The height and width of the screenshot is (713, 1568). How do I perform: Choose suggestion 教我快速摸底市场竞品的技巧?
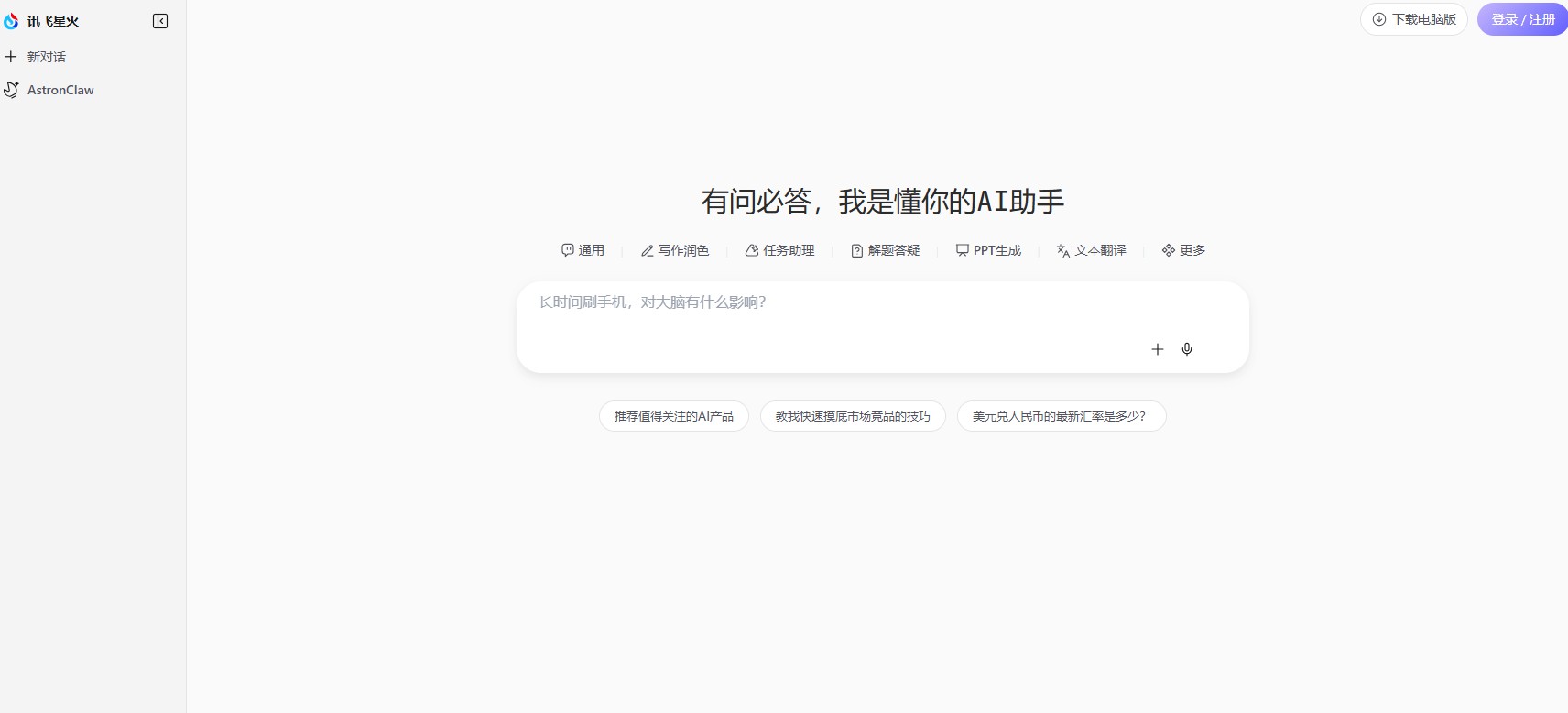853,416
